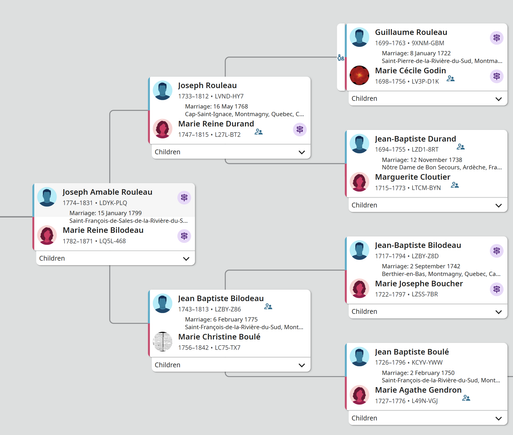The image size is (513, 435).
Task: Click couple icon next to Marie Agathe Gendron
Action: point(466,398)
